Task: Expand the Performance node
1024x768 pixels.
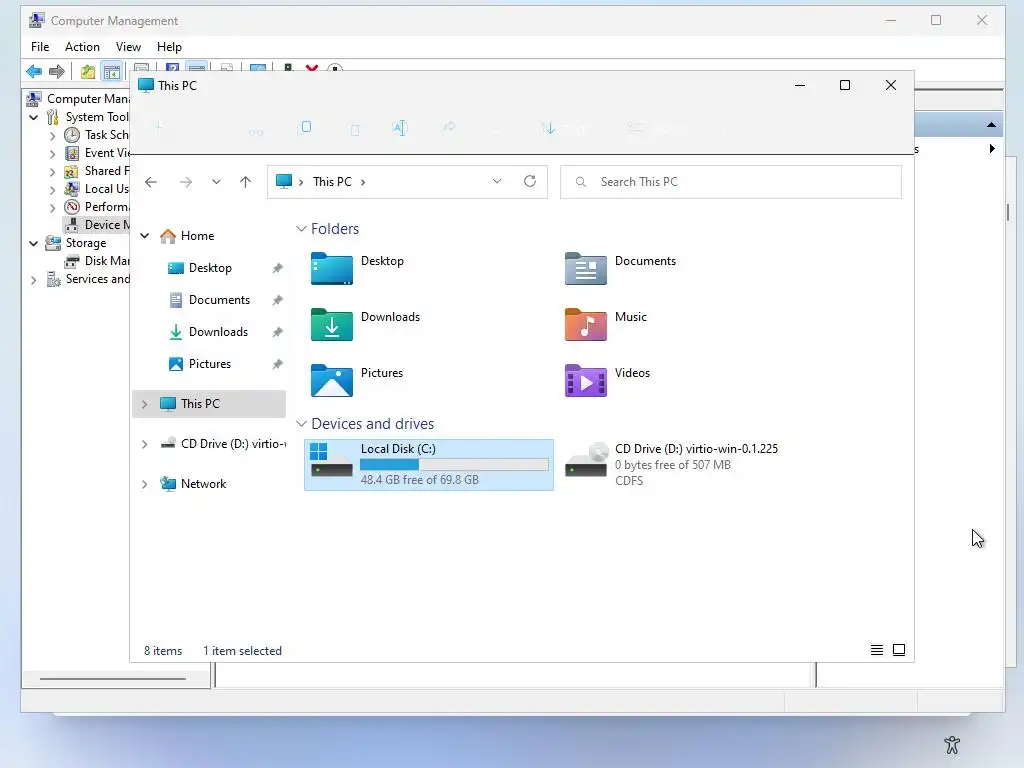Action: click(x=52, y=208)
